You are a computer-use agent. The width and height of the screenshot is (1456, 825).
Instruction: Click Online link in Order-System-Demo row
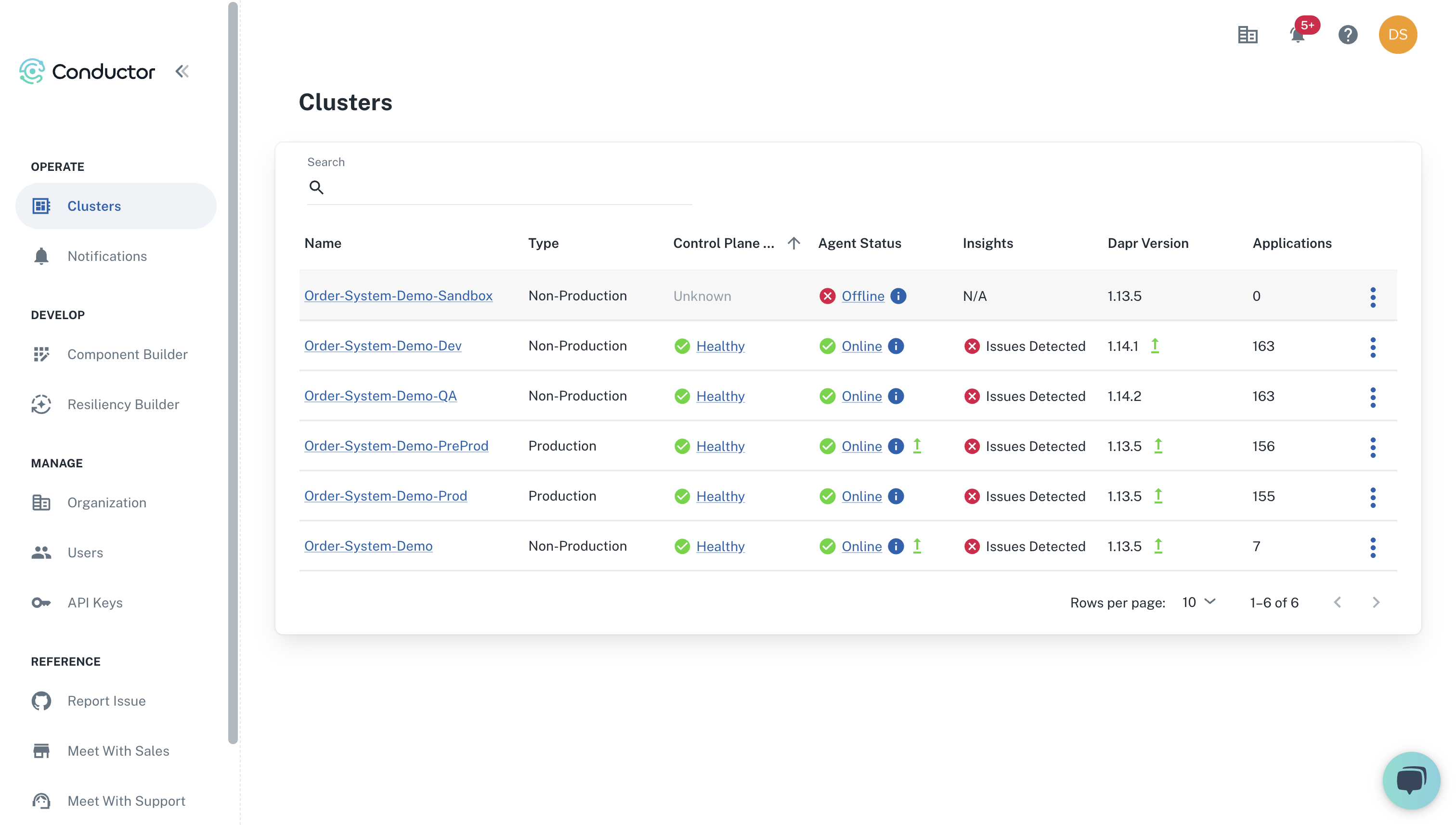861,546
